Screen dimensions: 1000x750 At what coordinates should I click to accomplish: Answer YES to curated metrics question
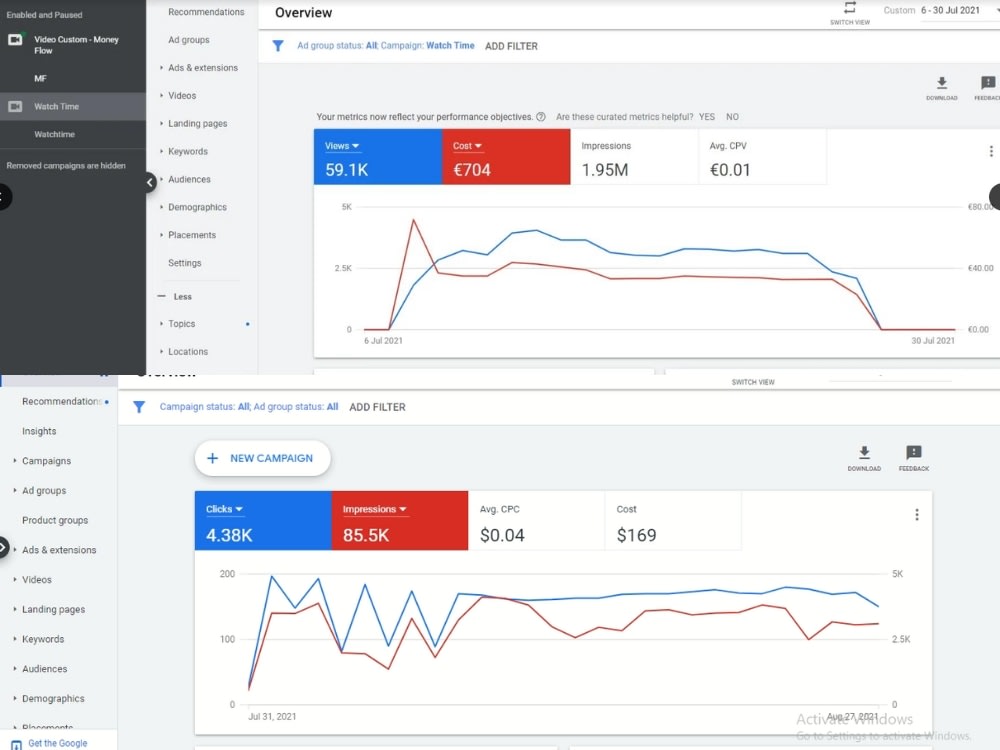(x=707, y=117)
